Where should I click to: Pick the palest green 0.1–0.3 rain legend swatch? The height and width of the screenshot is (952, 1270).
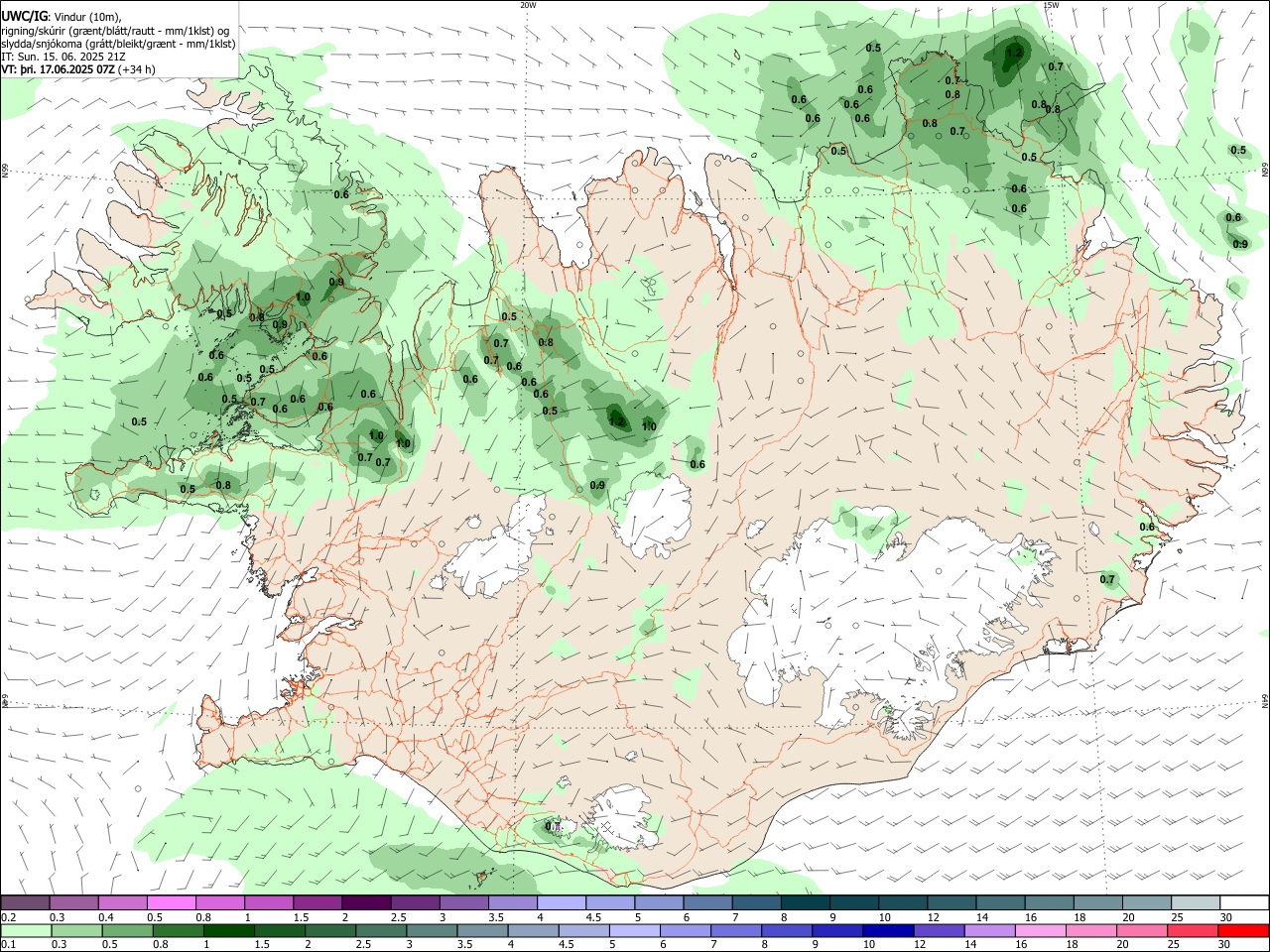(x=27, y=931)
